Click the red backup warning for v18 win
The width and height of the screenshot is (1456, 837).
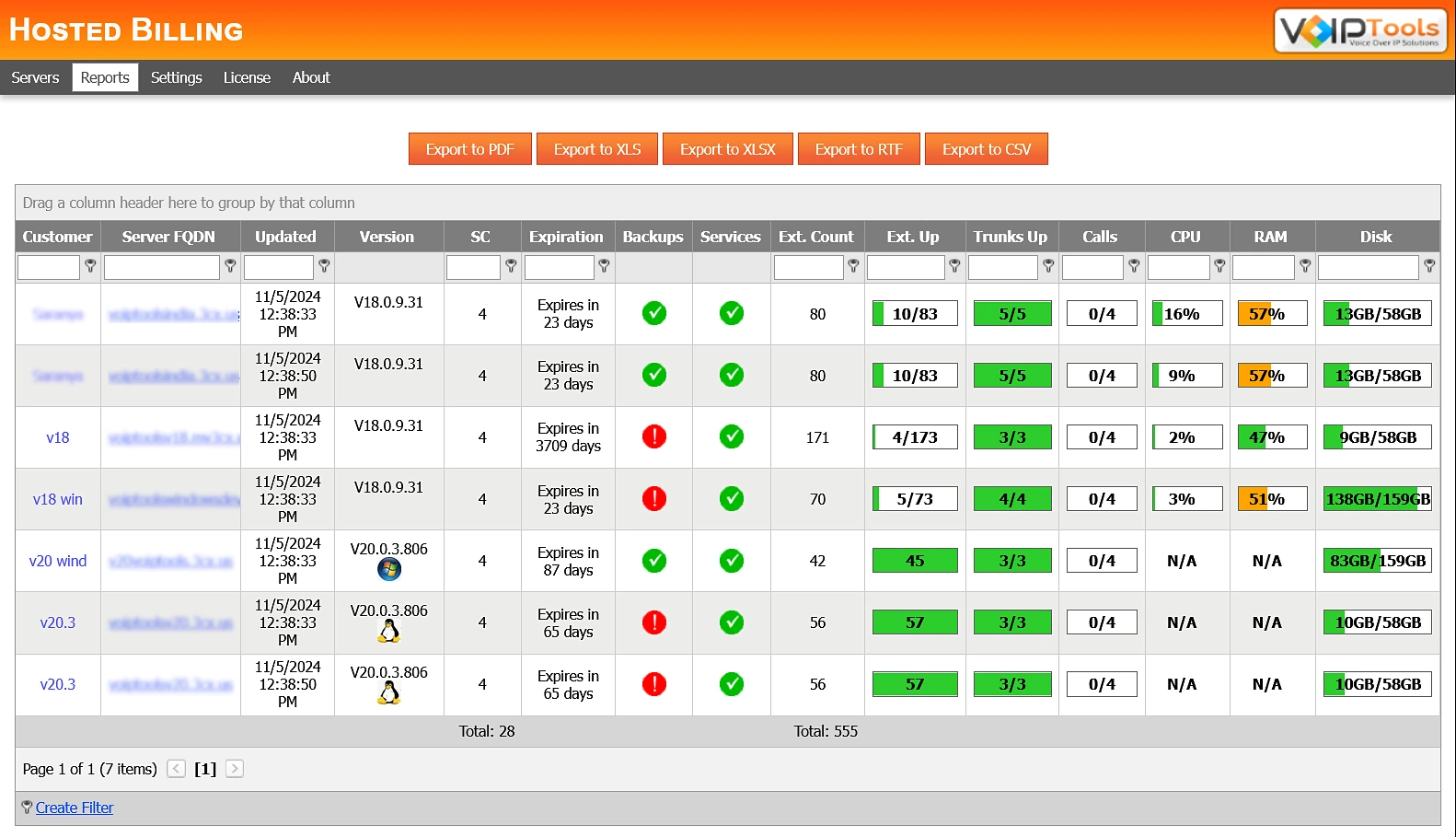point(654,498)
